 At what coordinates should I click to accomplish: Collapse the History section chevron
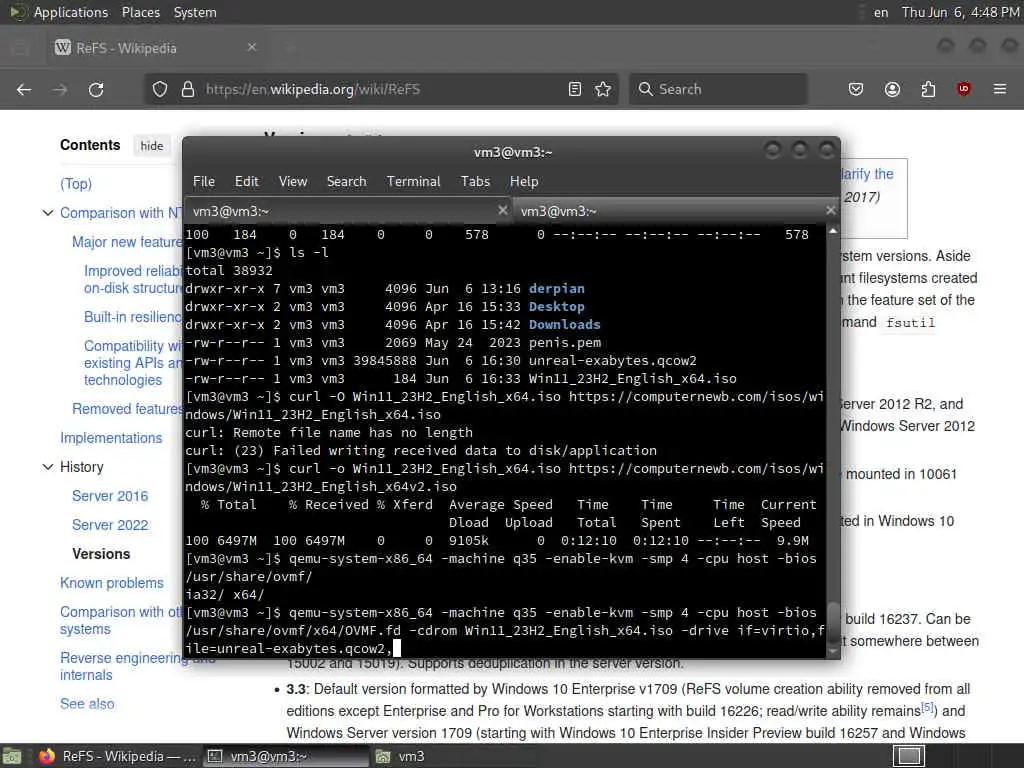pyautogui.click(x=48, y=467)
